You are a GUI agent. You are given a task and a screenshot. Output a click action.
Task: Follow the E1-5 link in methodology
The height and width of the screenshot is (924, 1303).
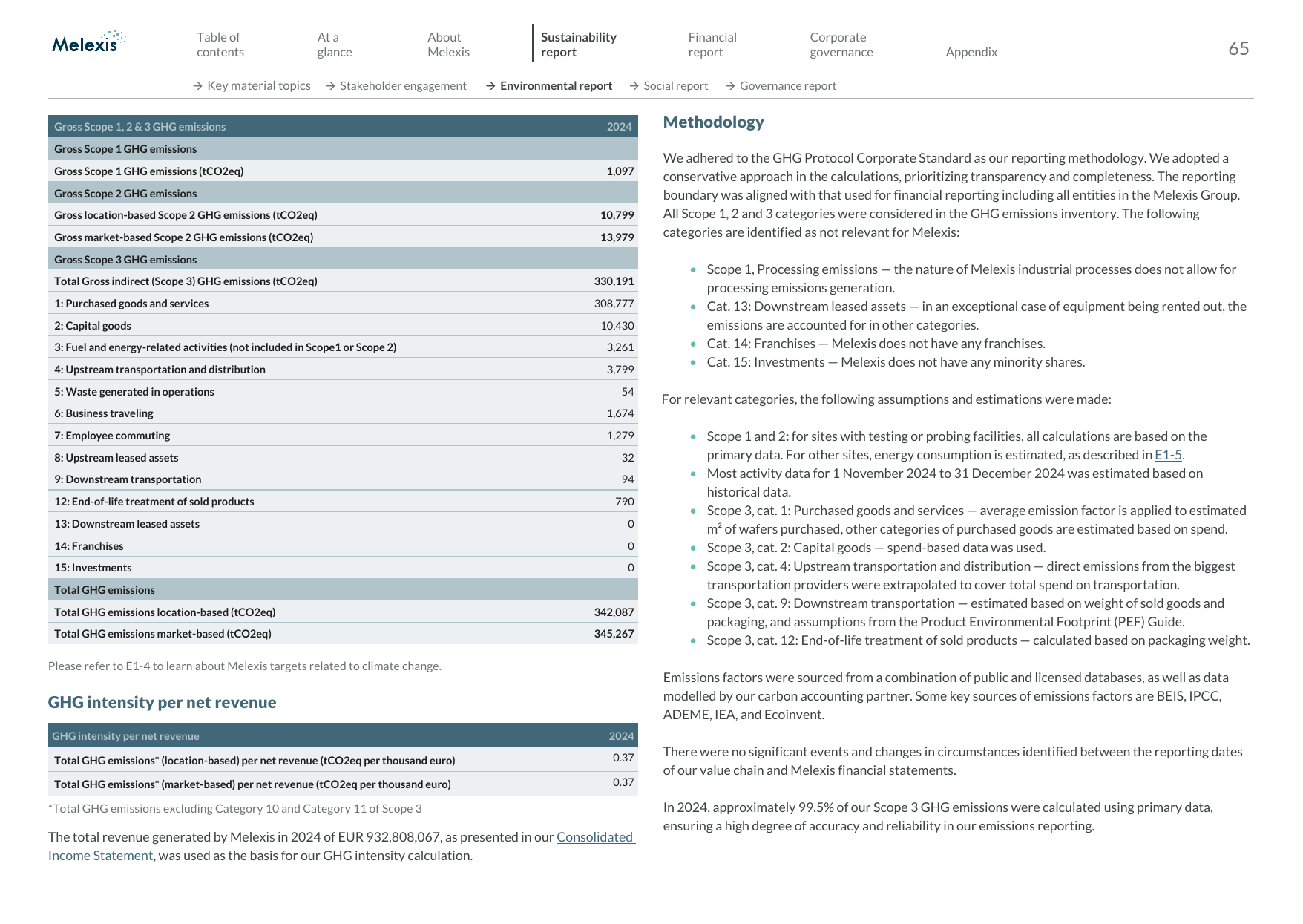pos(1168,455)
